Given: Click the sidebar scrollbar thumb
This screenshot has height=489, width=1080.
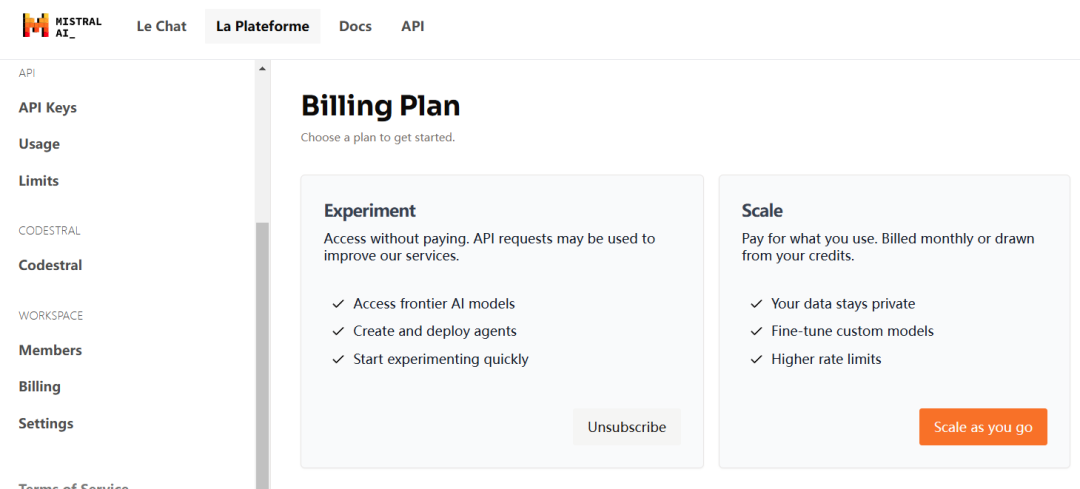Looking at the screenshot, I should (x=262, y=355).
